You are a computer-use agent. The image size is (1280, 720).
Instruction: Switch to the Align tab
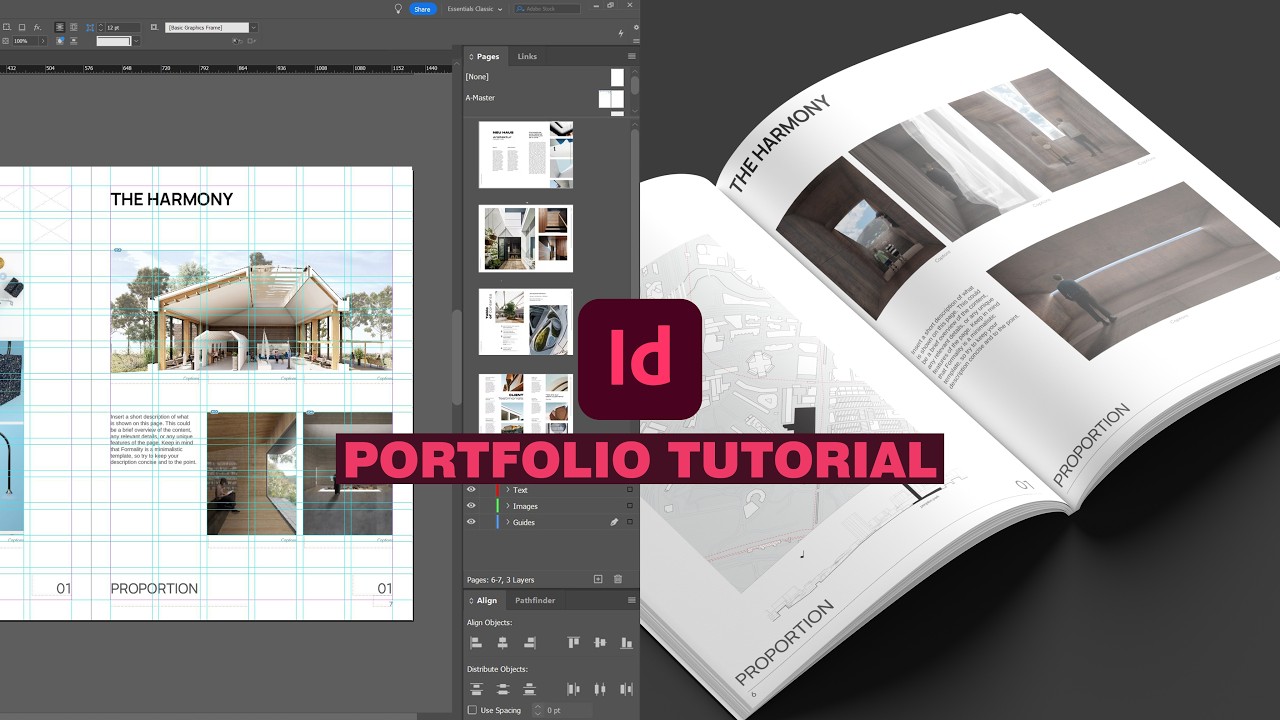click(483, 600)
